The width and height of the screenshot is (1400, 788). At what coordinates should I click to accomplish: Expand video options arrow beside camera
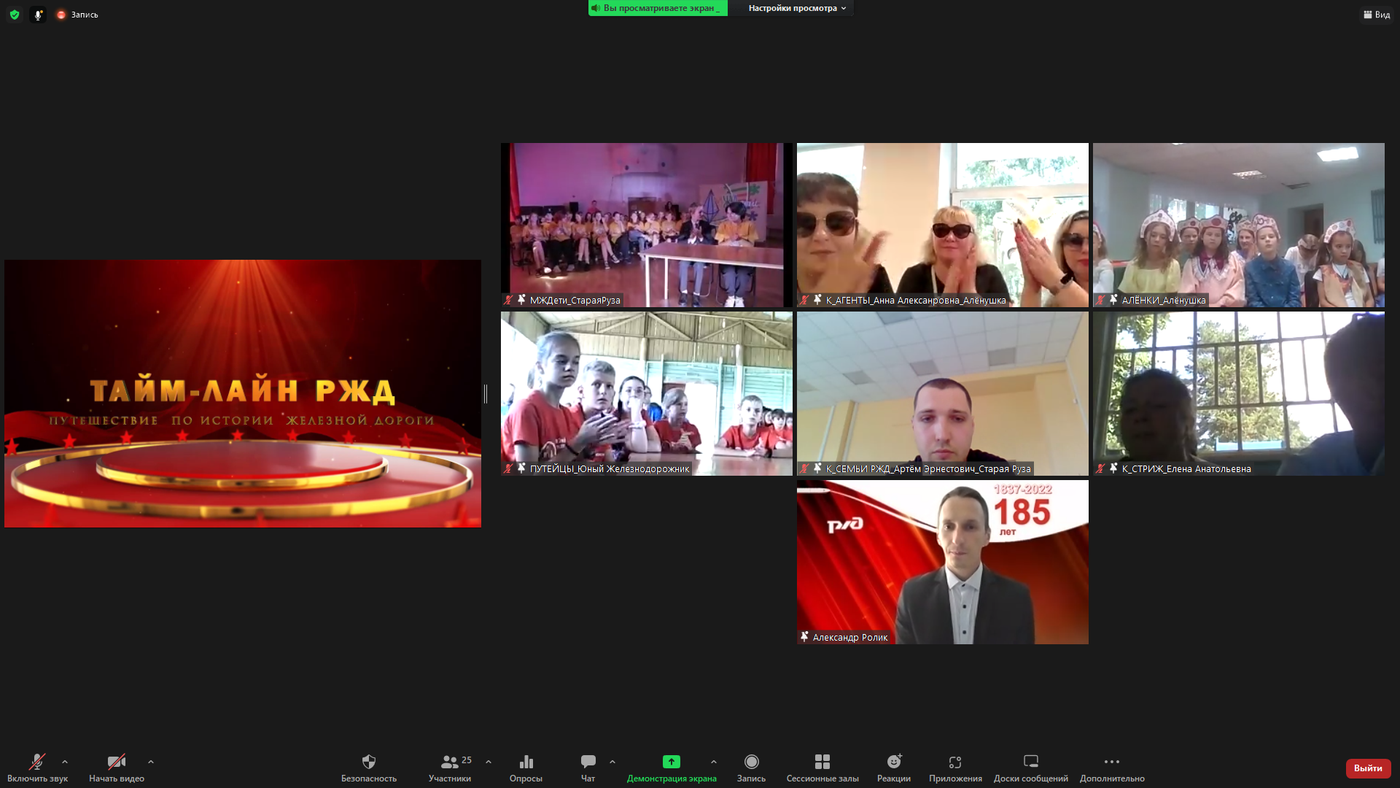point(151,762)
